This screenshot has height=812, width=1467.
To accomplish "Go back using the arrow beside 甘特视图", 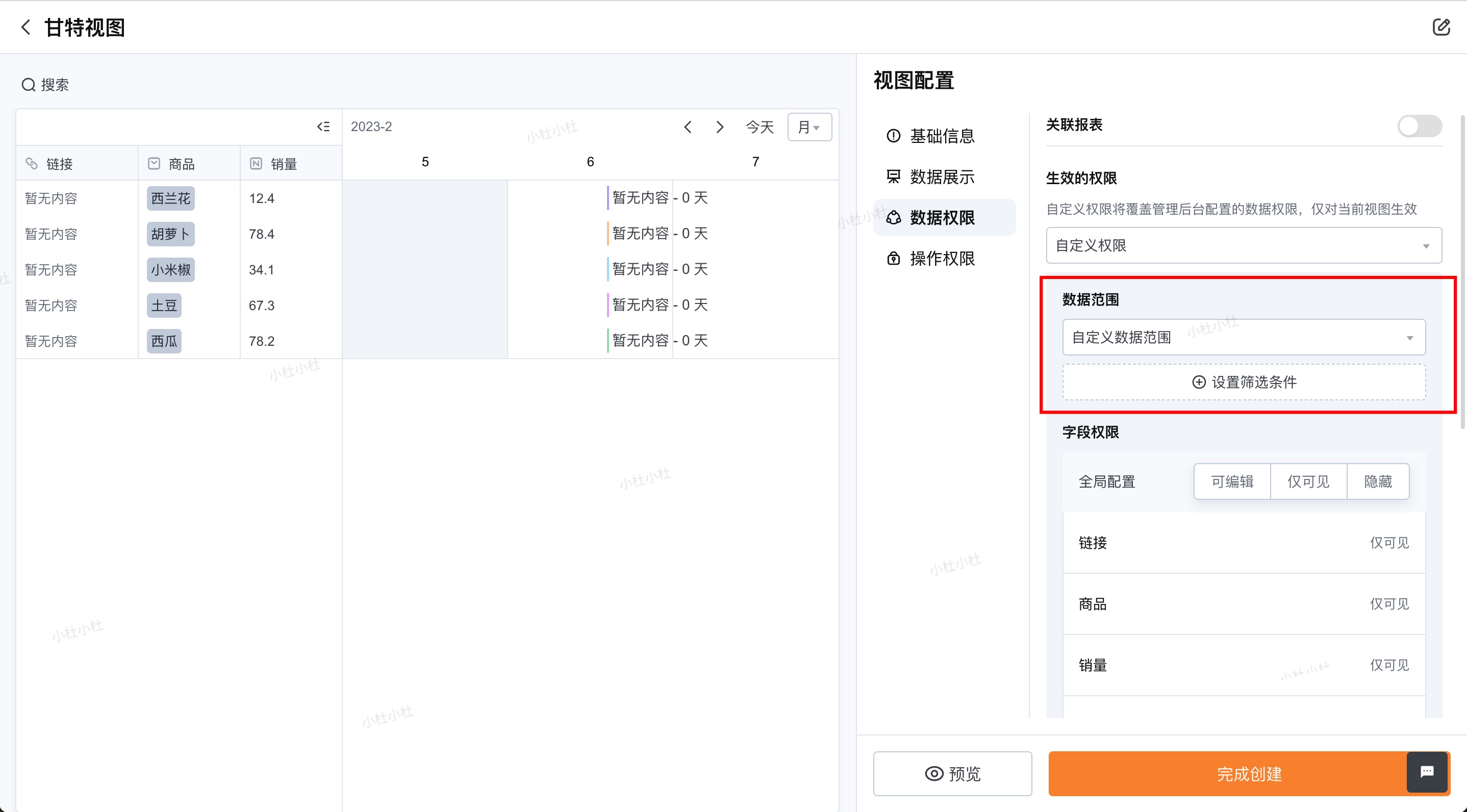I will (26, 27).
